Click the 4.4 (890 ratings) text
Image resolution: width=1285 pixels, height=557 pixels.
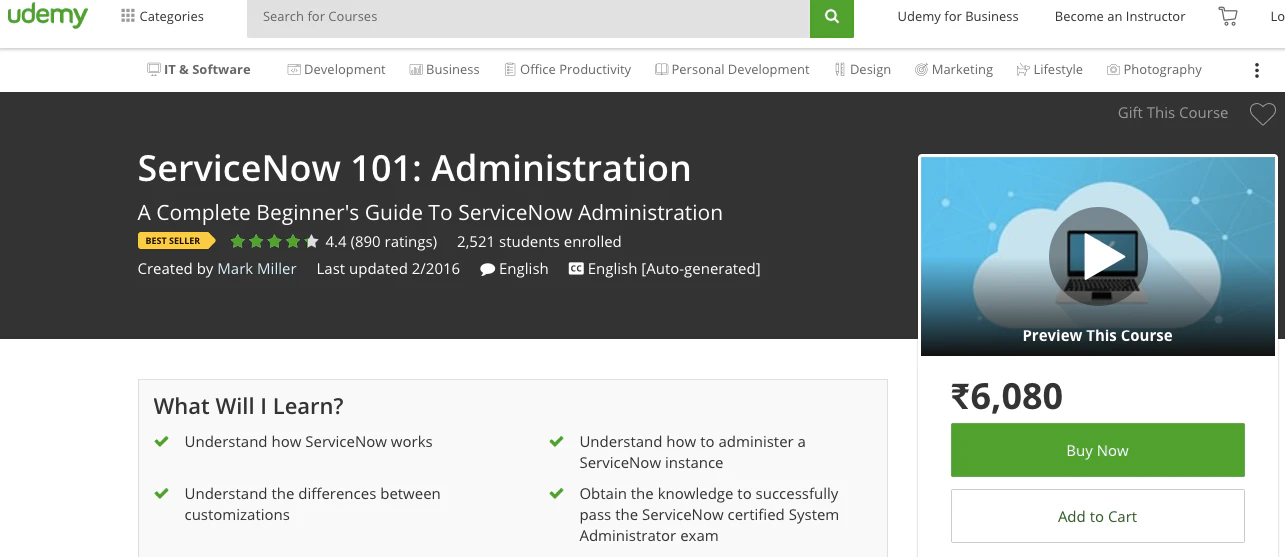381,241
